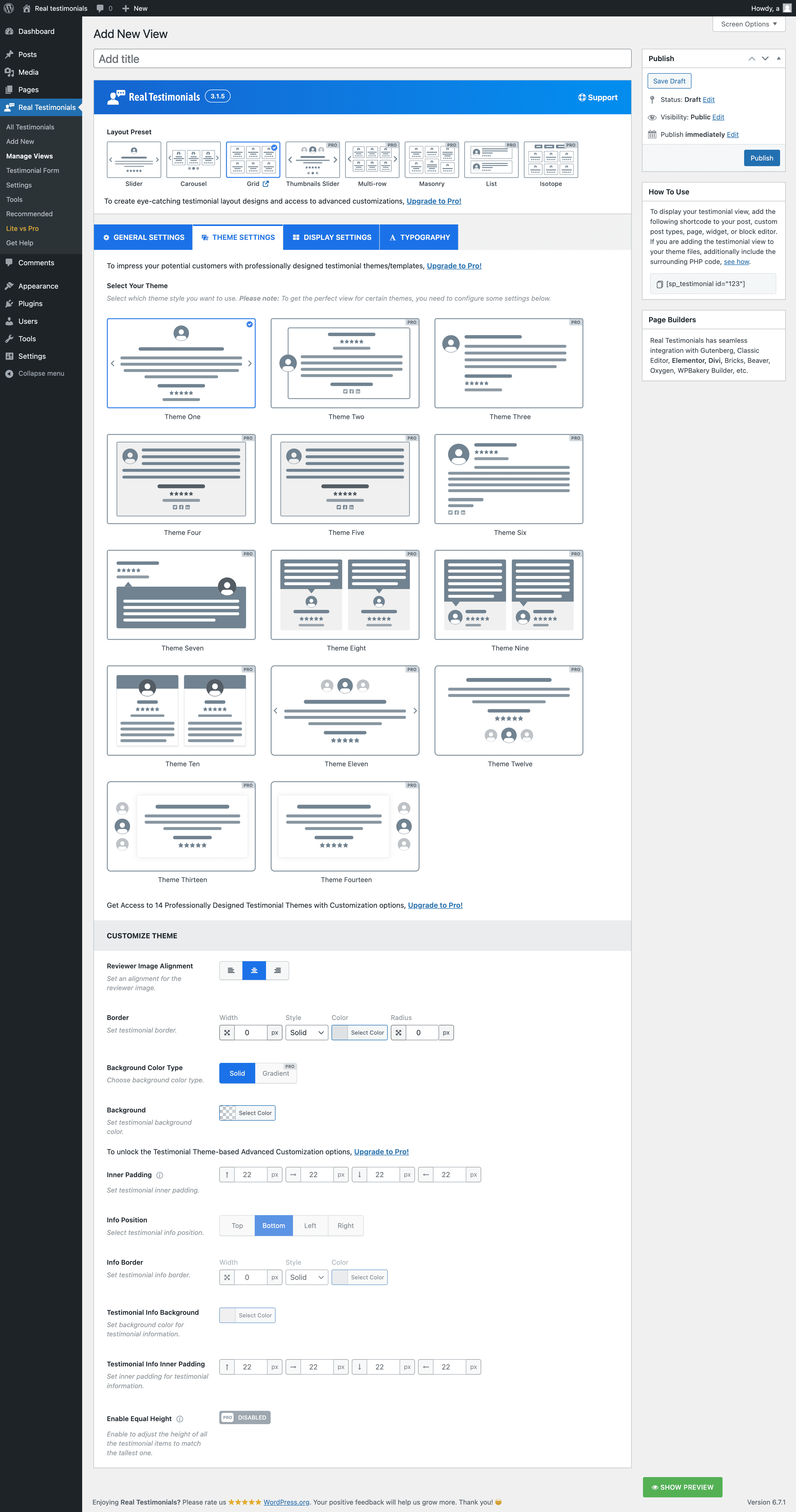Image resolution: width=796 pixels, height=1512 pixels.
Task: Open WordPress logo menu in admin bar
Action: click(9, 8)
